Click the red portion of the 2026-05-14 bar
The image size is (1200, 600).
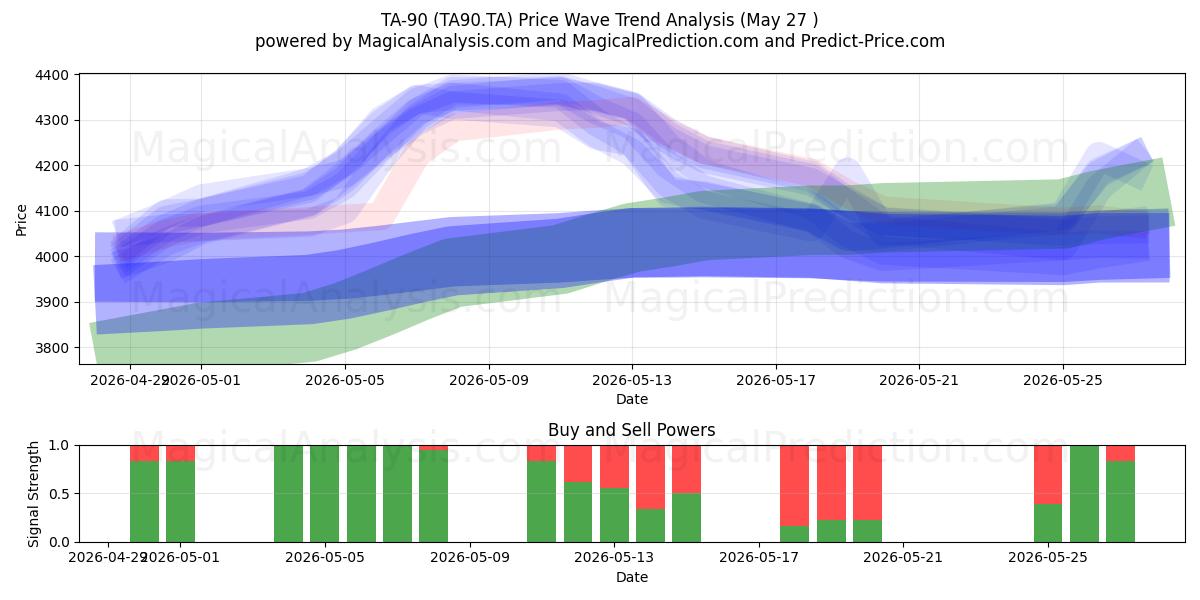(650, 478)
